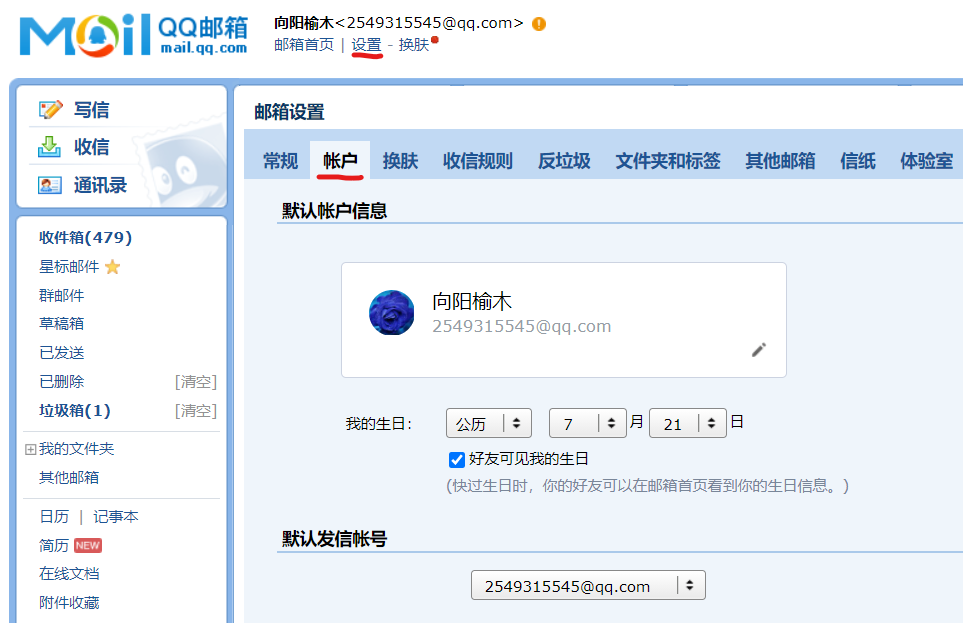Viewport: 963px width, 623px height.
Task: Click the orange warning icon next to email address
Action: 539,24
